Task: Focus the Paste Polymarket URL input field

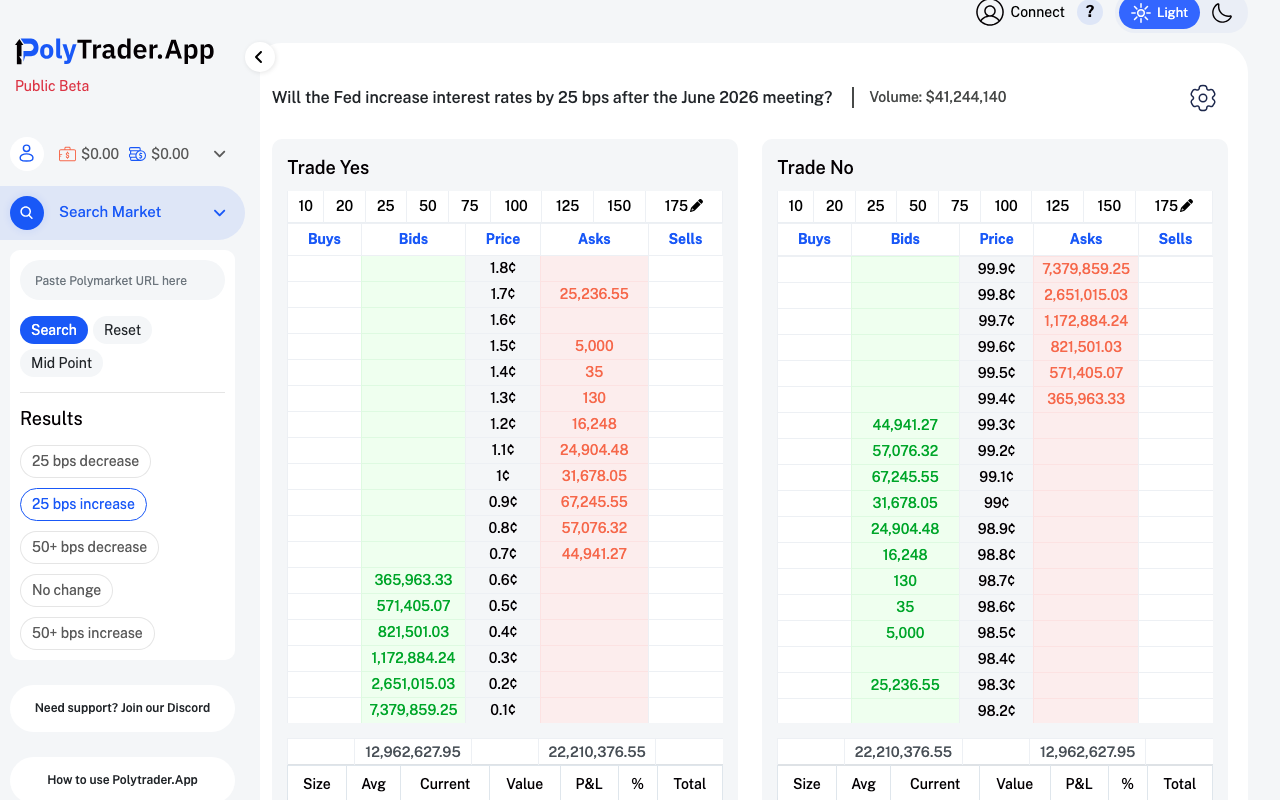Action: (122, 281)
